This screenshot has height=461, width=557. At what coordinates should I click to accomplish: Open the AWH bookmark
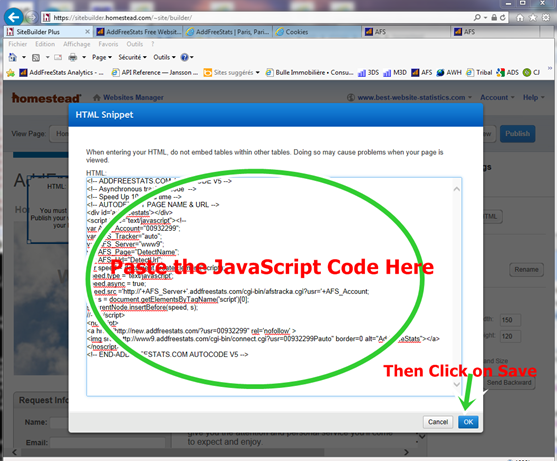coord(449,73)
